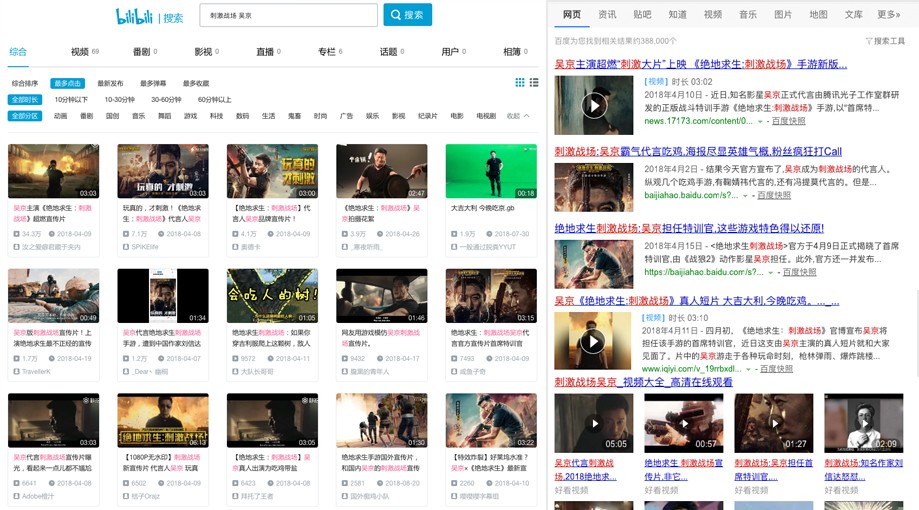Expand the Baidu 更多» tab menu

(x=889, y=15)
